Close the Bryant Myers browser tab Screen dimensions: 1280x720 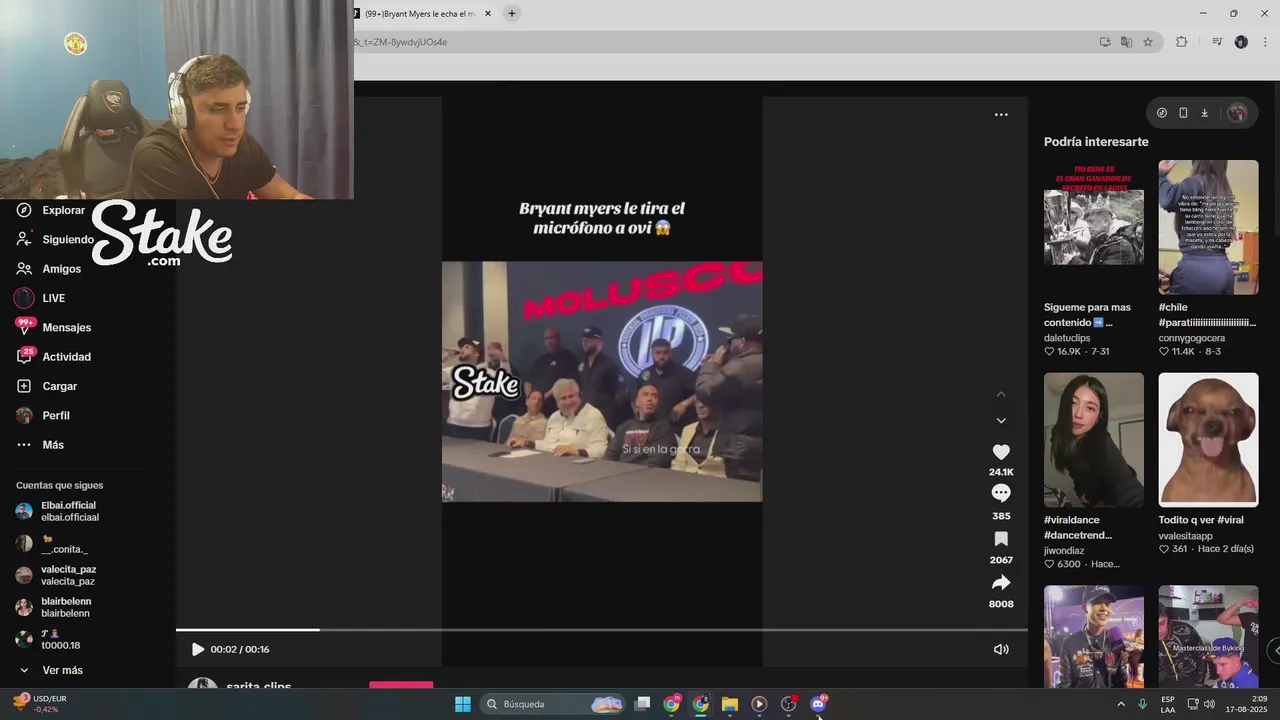488,14
